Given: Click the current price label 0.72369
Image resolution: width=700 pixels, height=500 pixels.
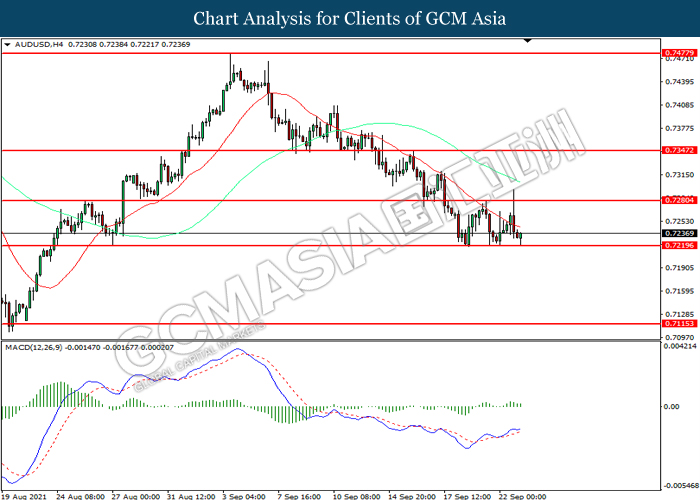Looking at the screenshot, I should click(x=679, y=233).
